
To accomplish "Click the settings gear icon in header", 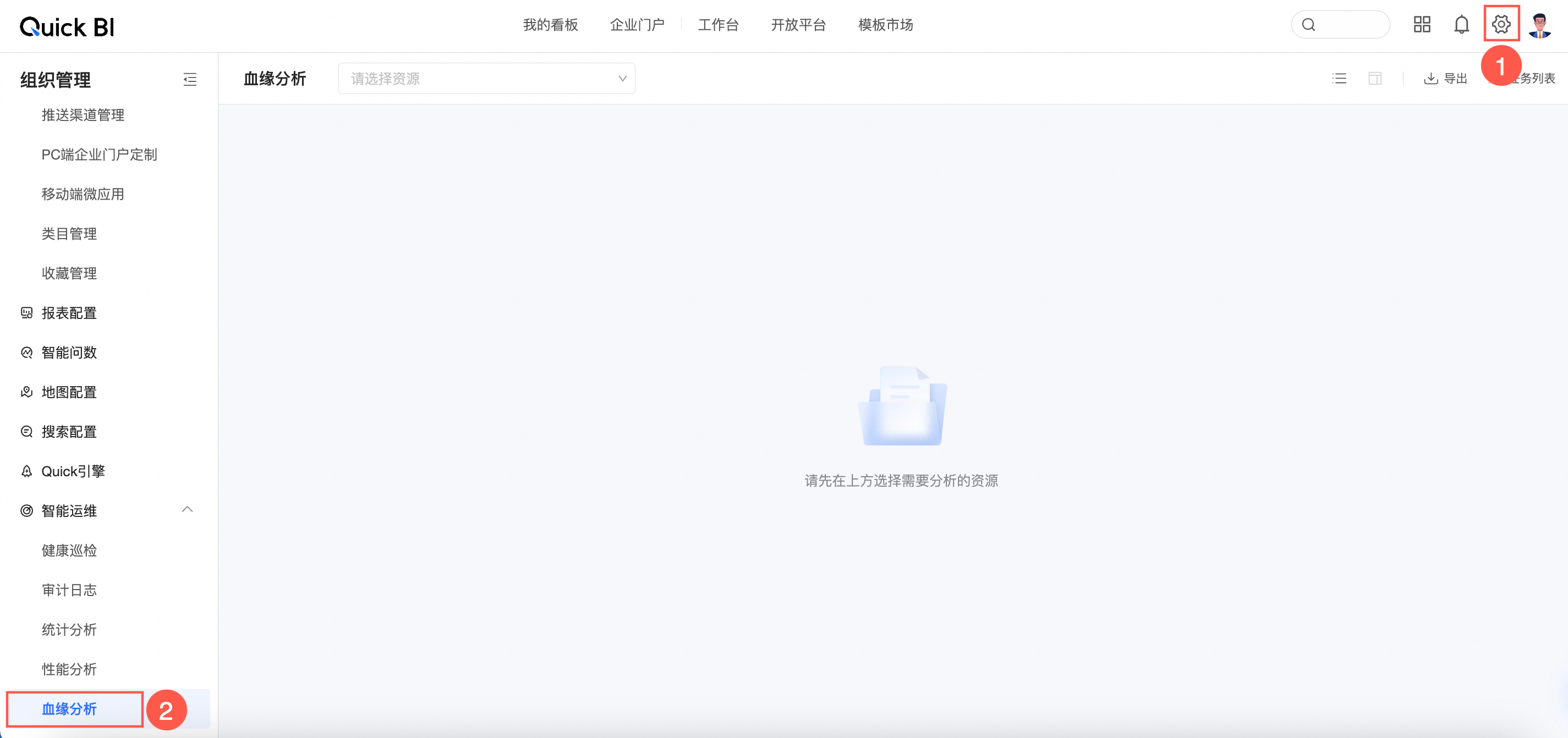I will (1500, 24).
